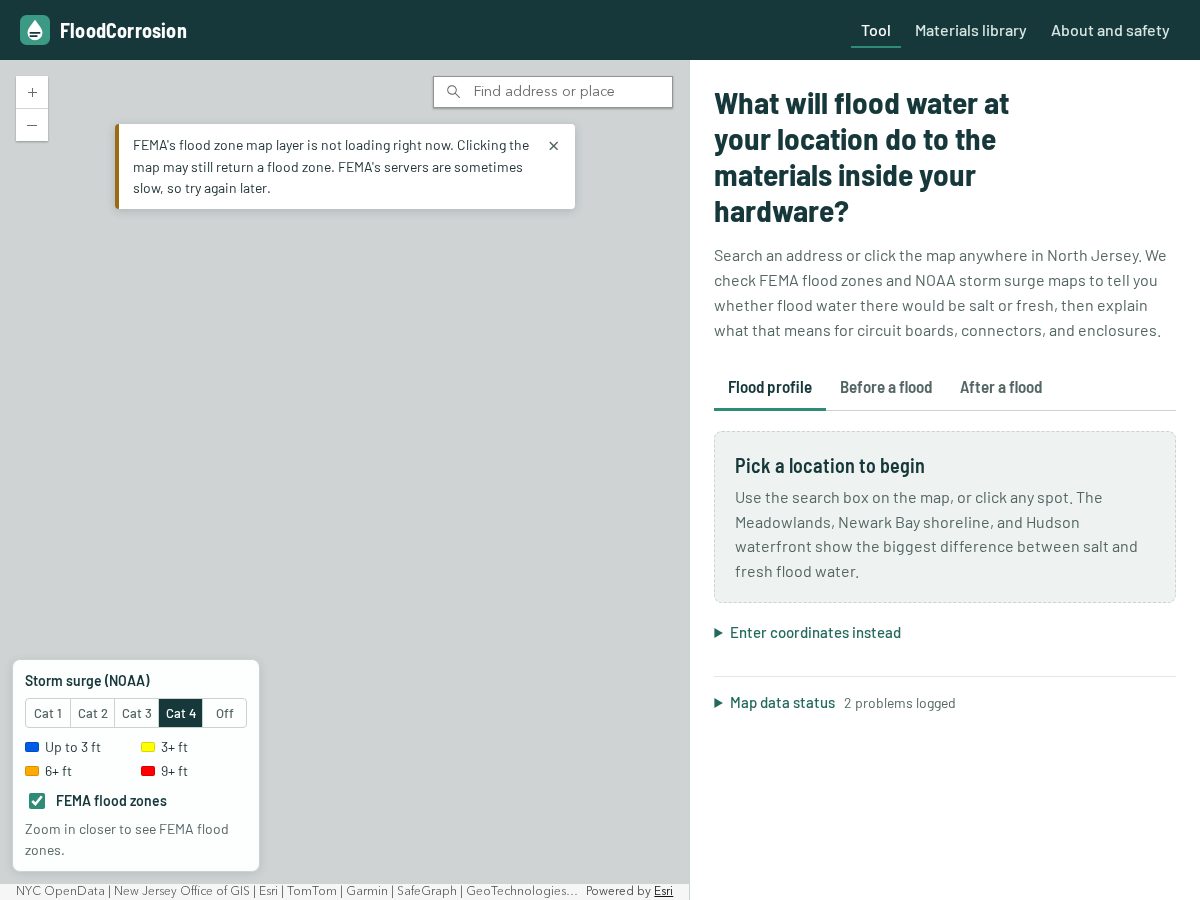The image size is (1200, 900).
Task: Expand Enter coordinates instead
Action: 808,633
